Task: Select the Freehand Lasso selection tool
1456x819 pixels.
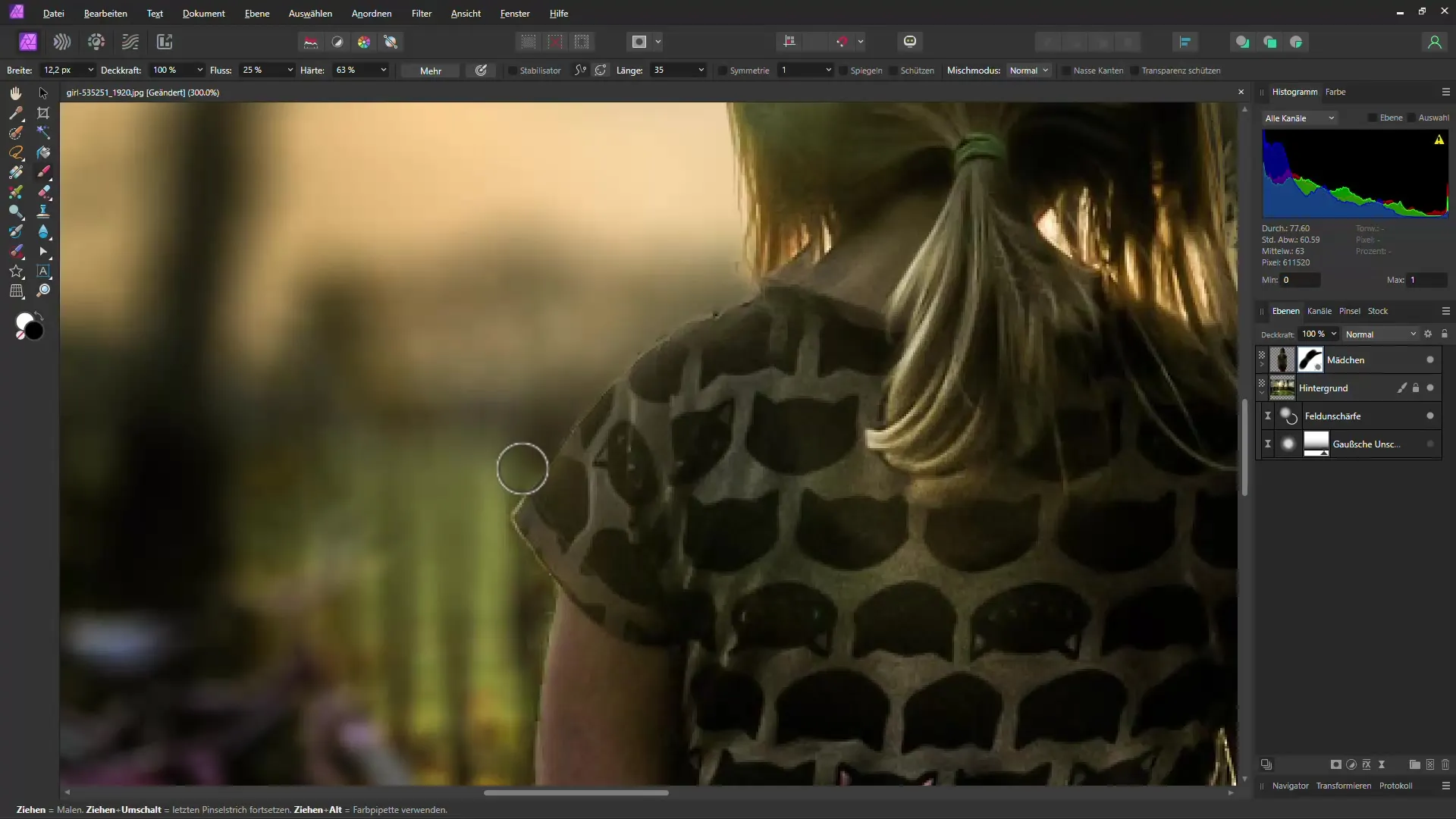Action: click(x=15, y=152)
